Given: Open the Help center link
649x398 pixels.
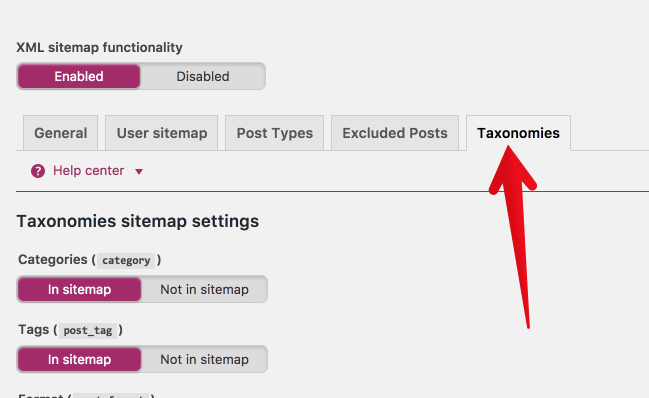Looking at the screenshot, I should tap(89, 170).
